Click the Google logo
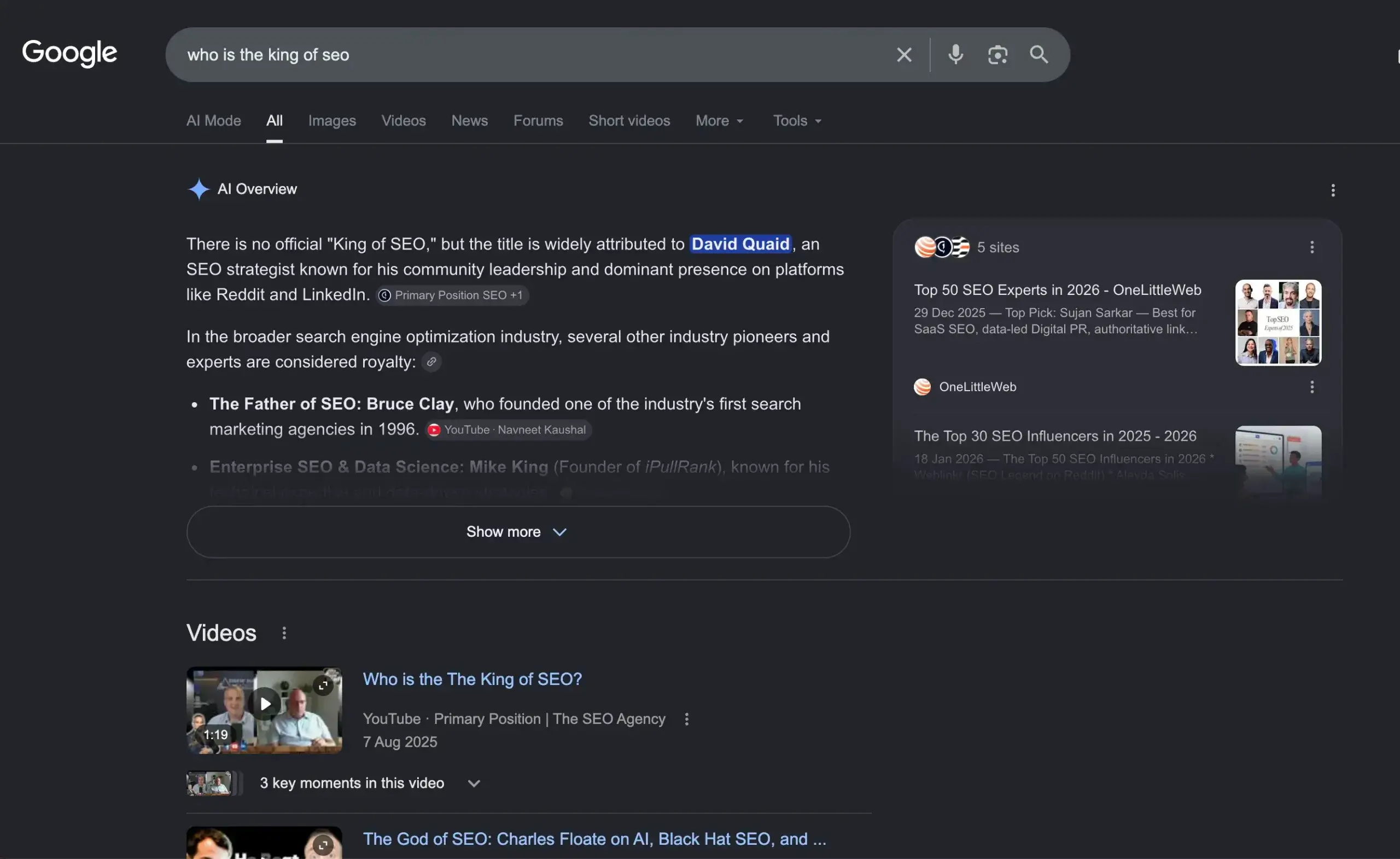The image size is (1400, 859). point(69,54)
